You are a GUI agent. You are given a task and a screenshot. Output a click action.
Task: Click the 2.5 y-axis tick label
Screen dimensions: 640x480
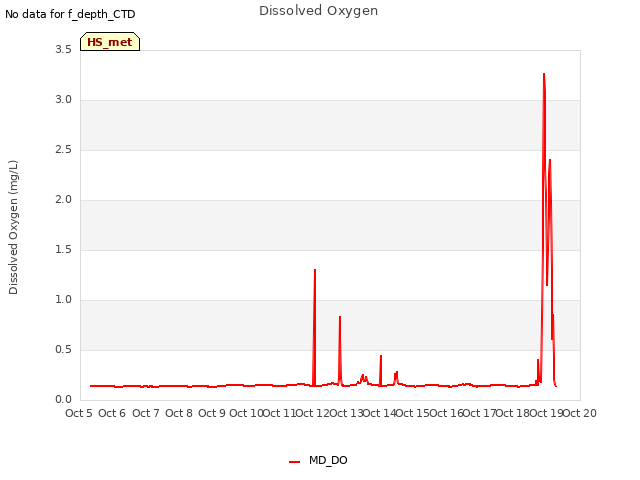[63, 149]
